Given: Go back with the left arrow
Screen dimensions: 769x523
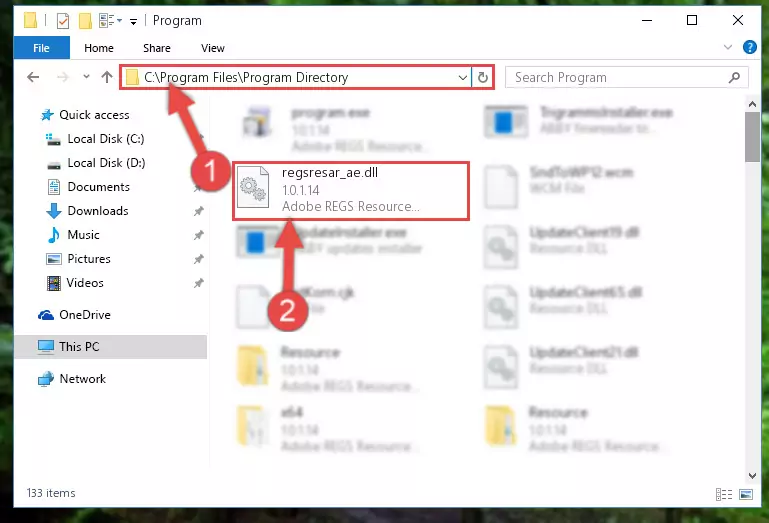Looking at the screenshot, I should click(x=33, y=77).
